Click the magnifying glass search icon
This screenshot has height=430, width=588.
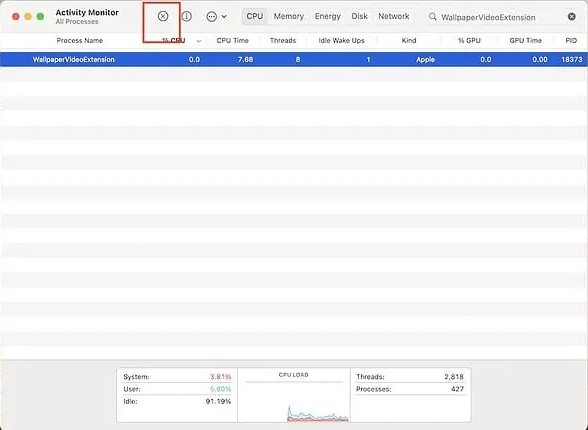(432, 17)
